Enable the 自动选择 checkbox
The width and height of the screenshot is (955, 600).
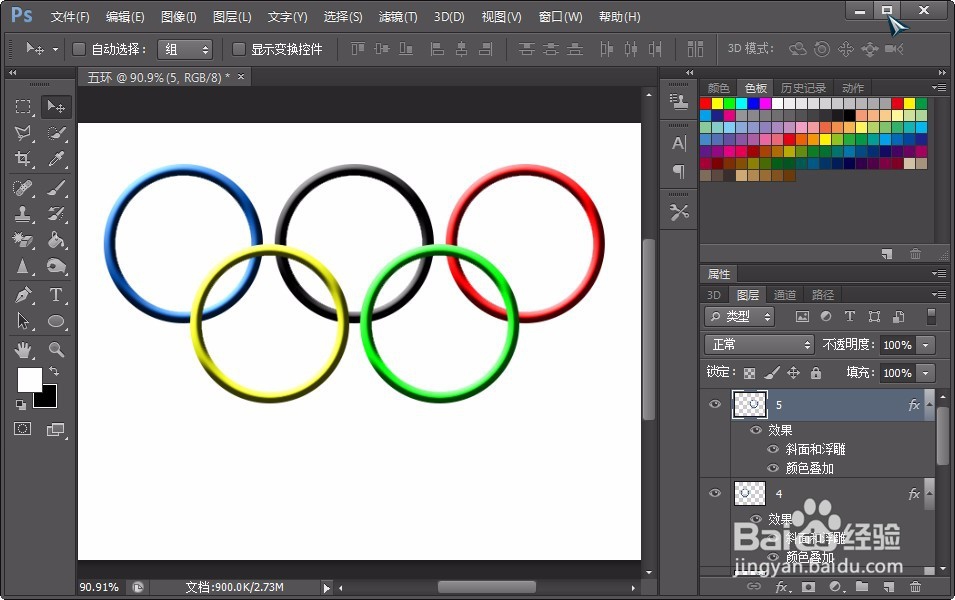(79, 49)
